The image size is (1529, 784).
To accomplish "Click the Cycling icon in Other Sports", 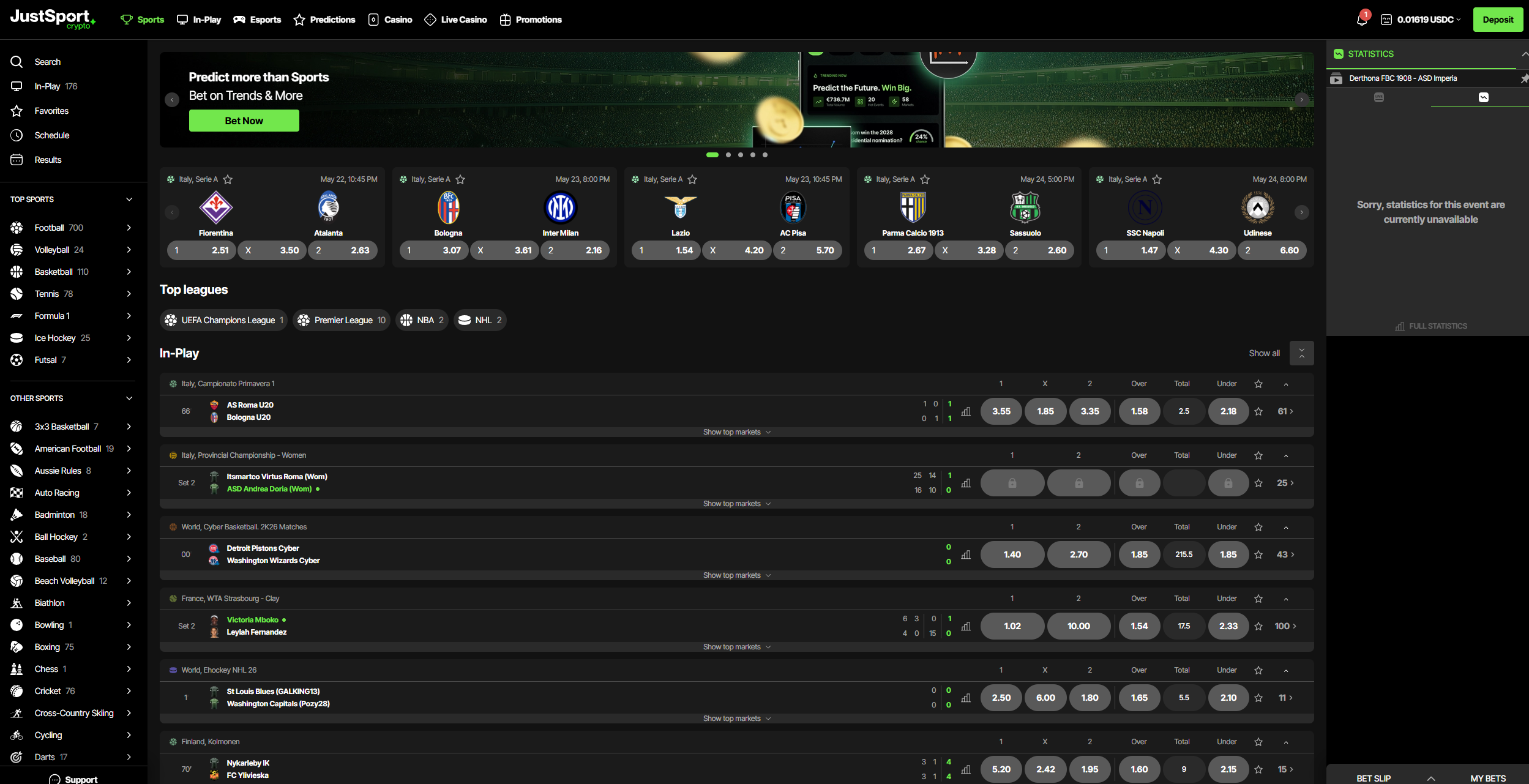I will 17,735.
